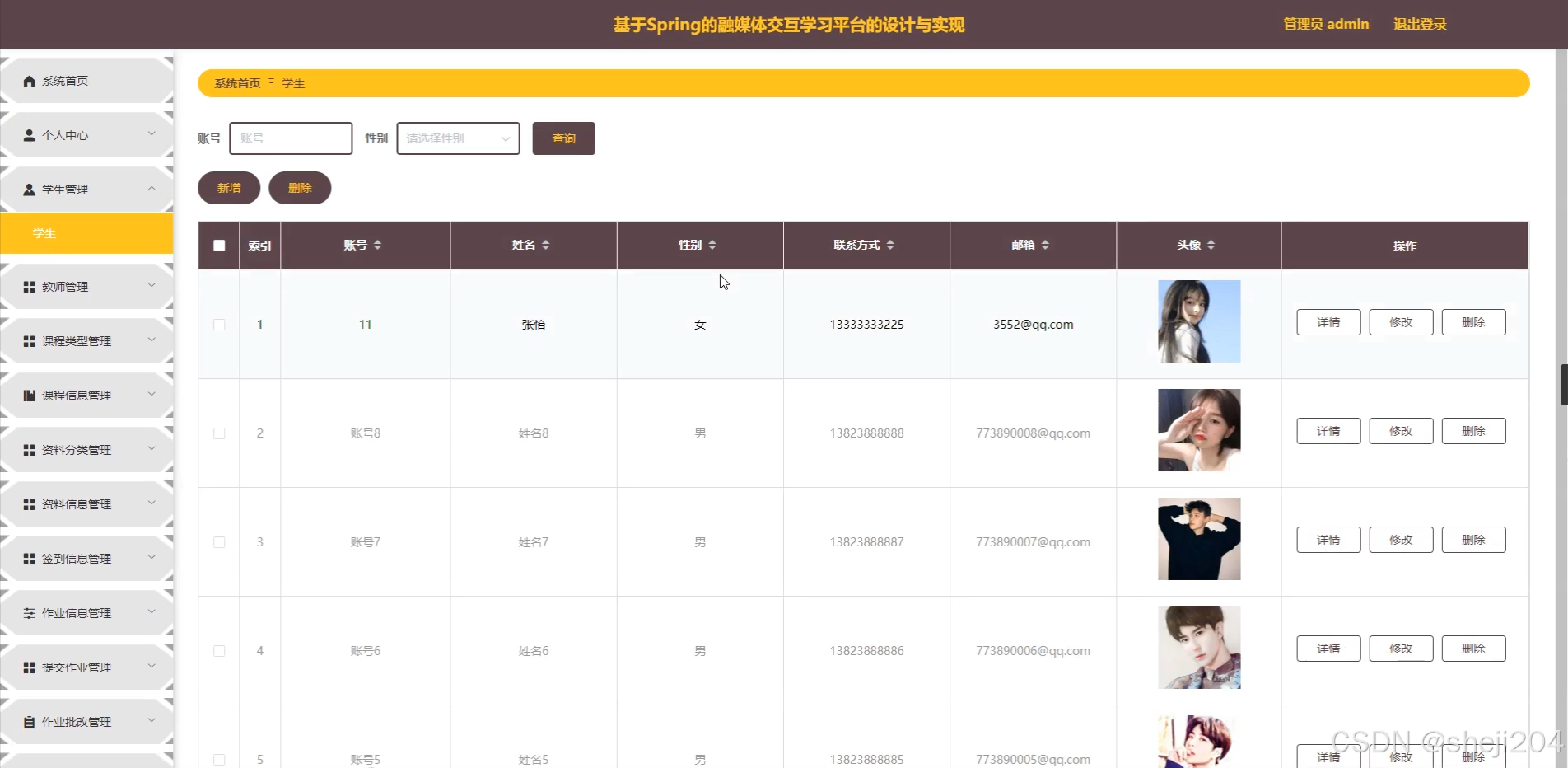The width and height of the screenshot is (1568, 768).
Task: Select the 系统首页 home icon
Action: click(29, 80)
